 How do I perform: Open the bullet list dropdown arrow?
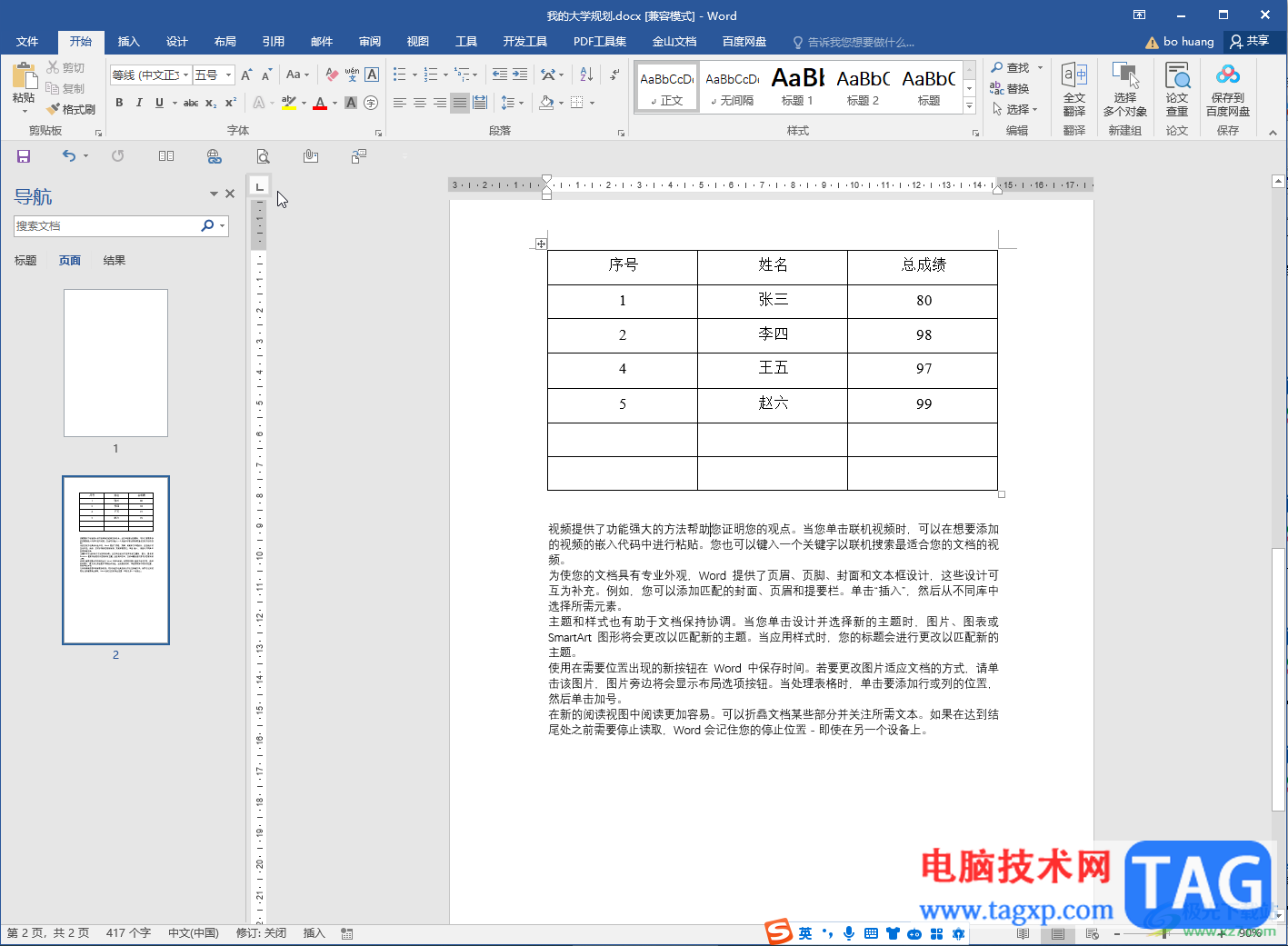pyautogui.click(x=414, y=75)
